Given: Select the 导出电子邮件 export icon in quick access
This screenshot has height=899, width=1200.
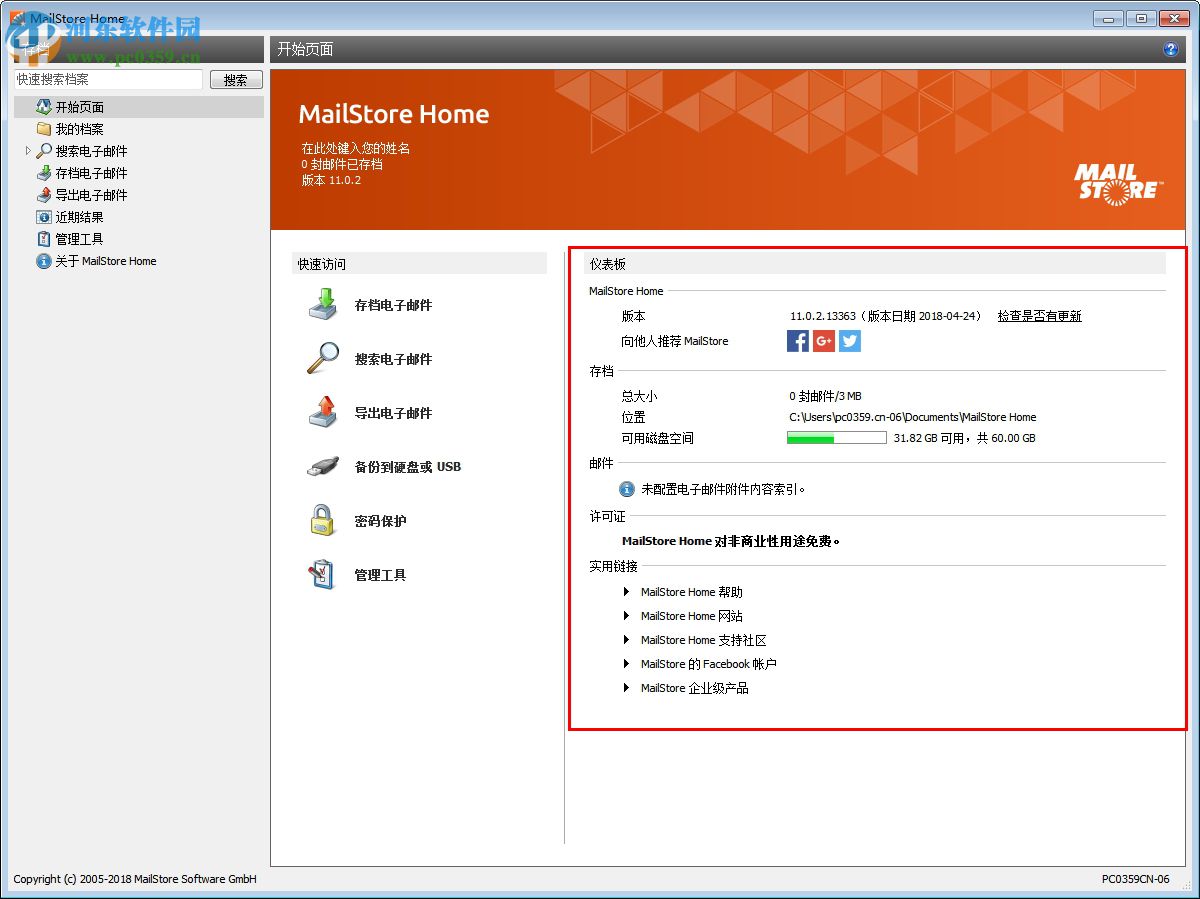Looking at the screenshot, I should pos(322,412).
